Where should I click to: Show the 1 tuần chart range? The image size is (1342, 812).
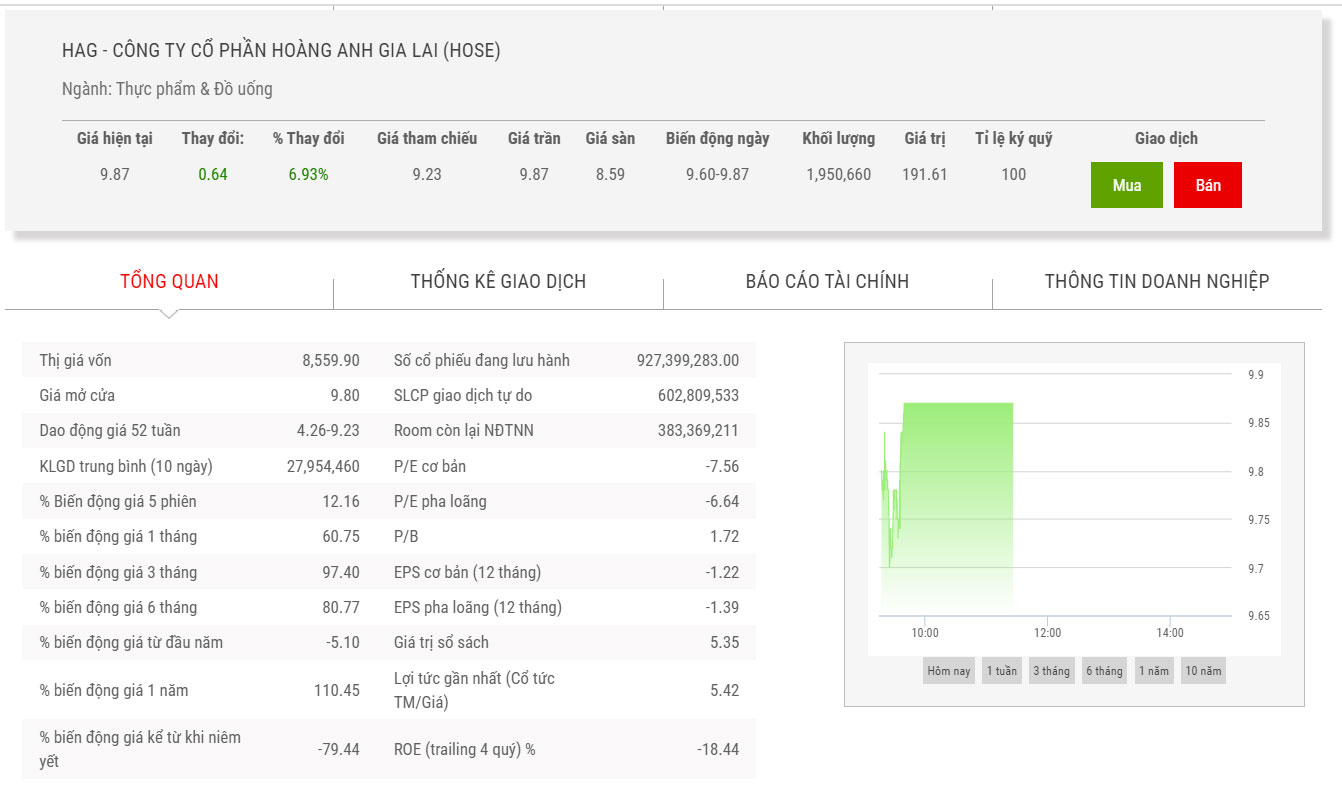point(1001,671)
